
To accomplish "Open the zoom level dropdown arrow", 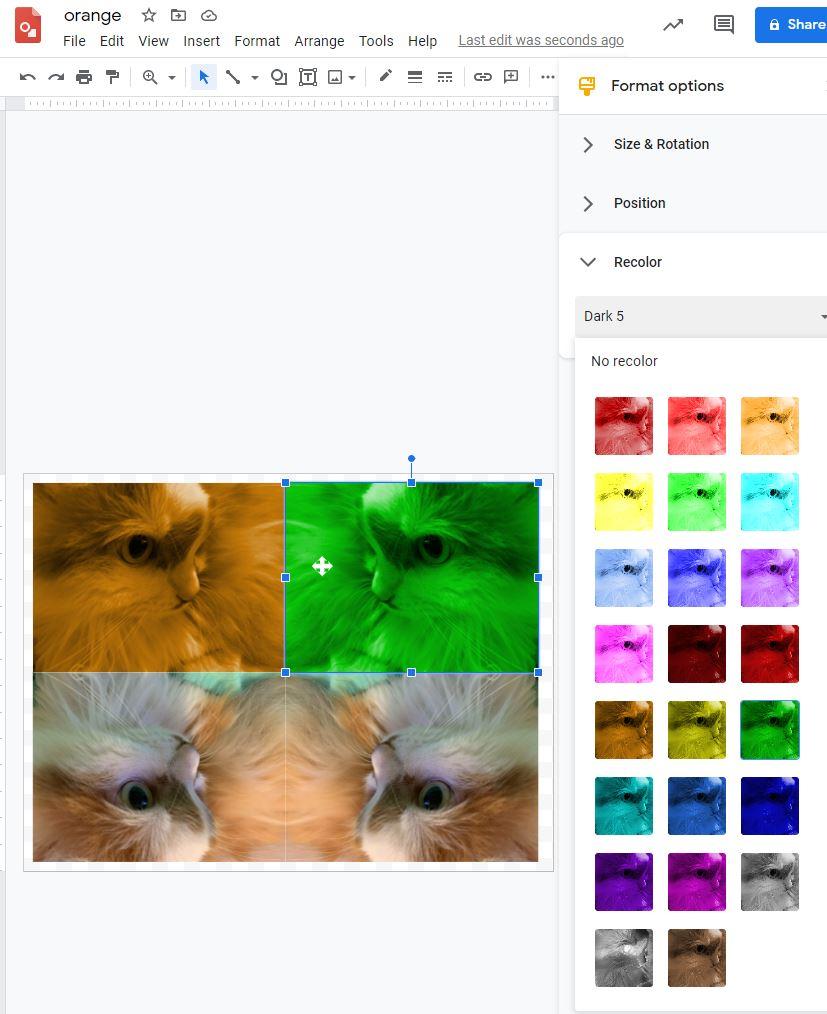I will (172, 78).
